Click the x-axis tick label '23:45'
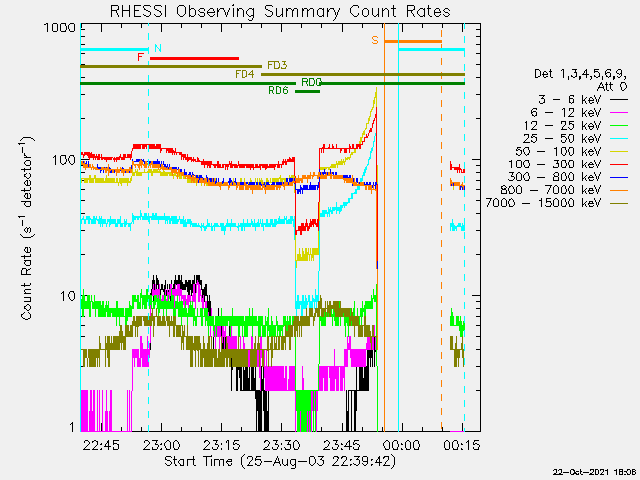The image size is (640, 480). (x=342, y=445)
